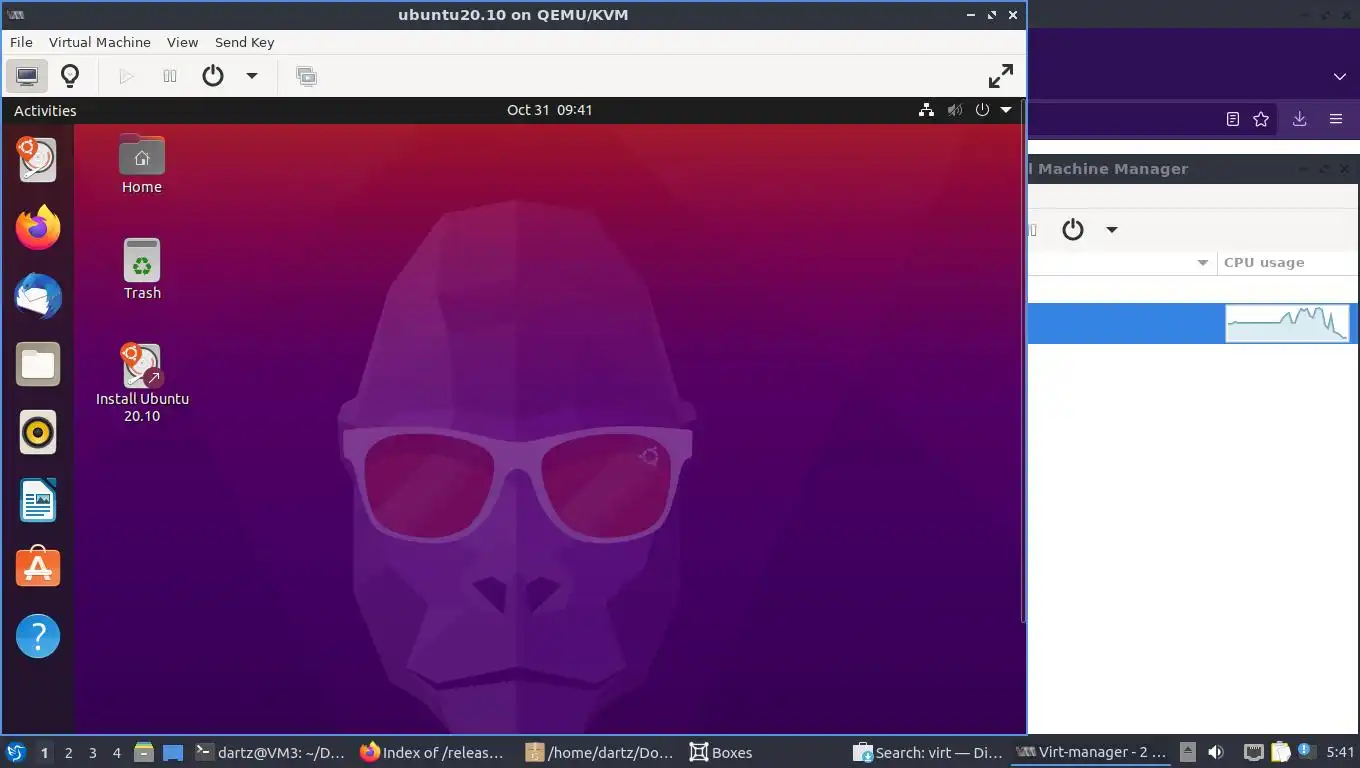This screenshot has height=768, width=1360.
Task: Open the guest clock calendar Oct 31 09:41
Action: [x=550, y=110]
